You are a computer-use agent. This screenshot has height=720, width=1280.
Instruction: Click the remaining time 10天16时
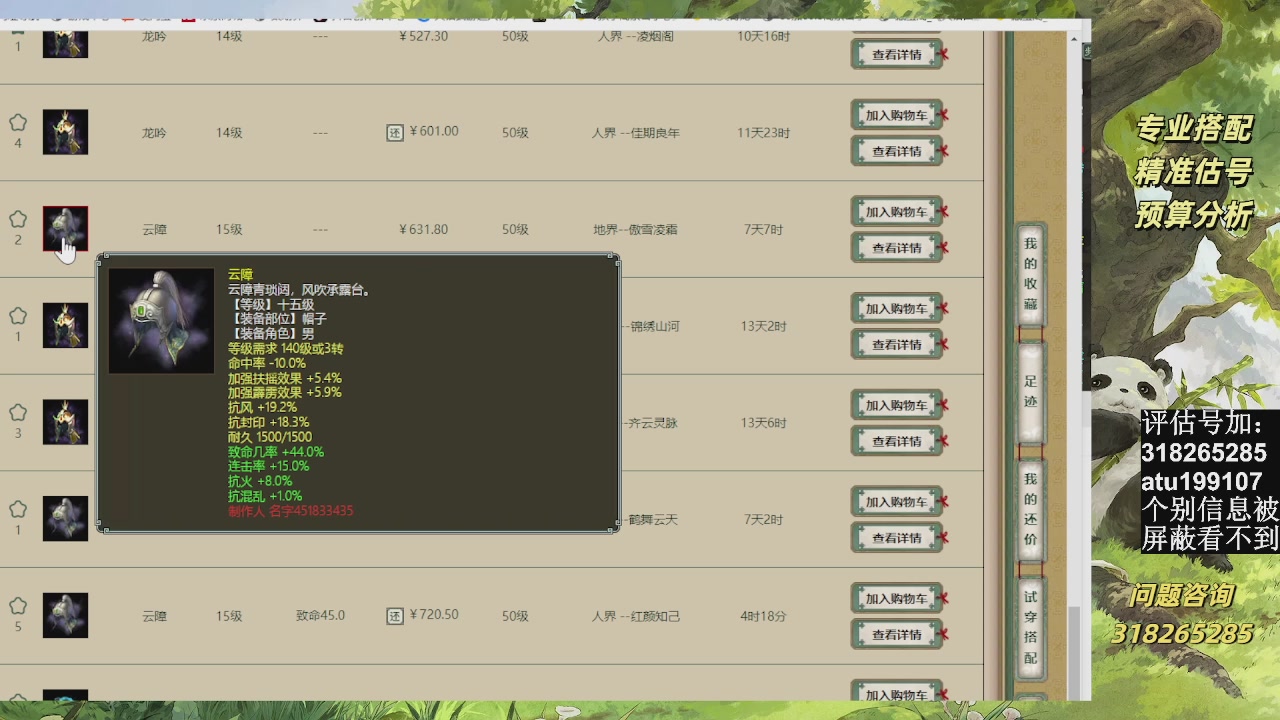[763, 36]
